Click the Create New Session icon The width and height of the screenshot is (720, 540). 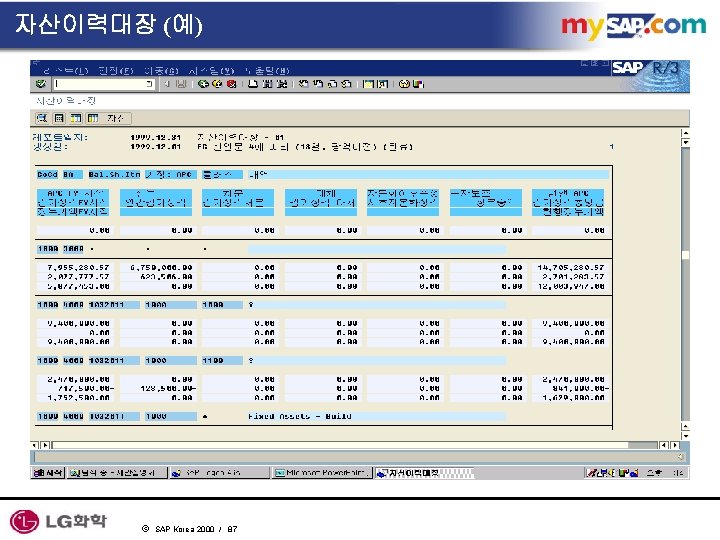[368, 84]
